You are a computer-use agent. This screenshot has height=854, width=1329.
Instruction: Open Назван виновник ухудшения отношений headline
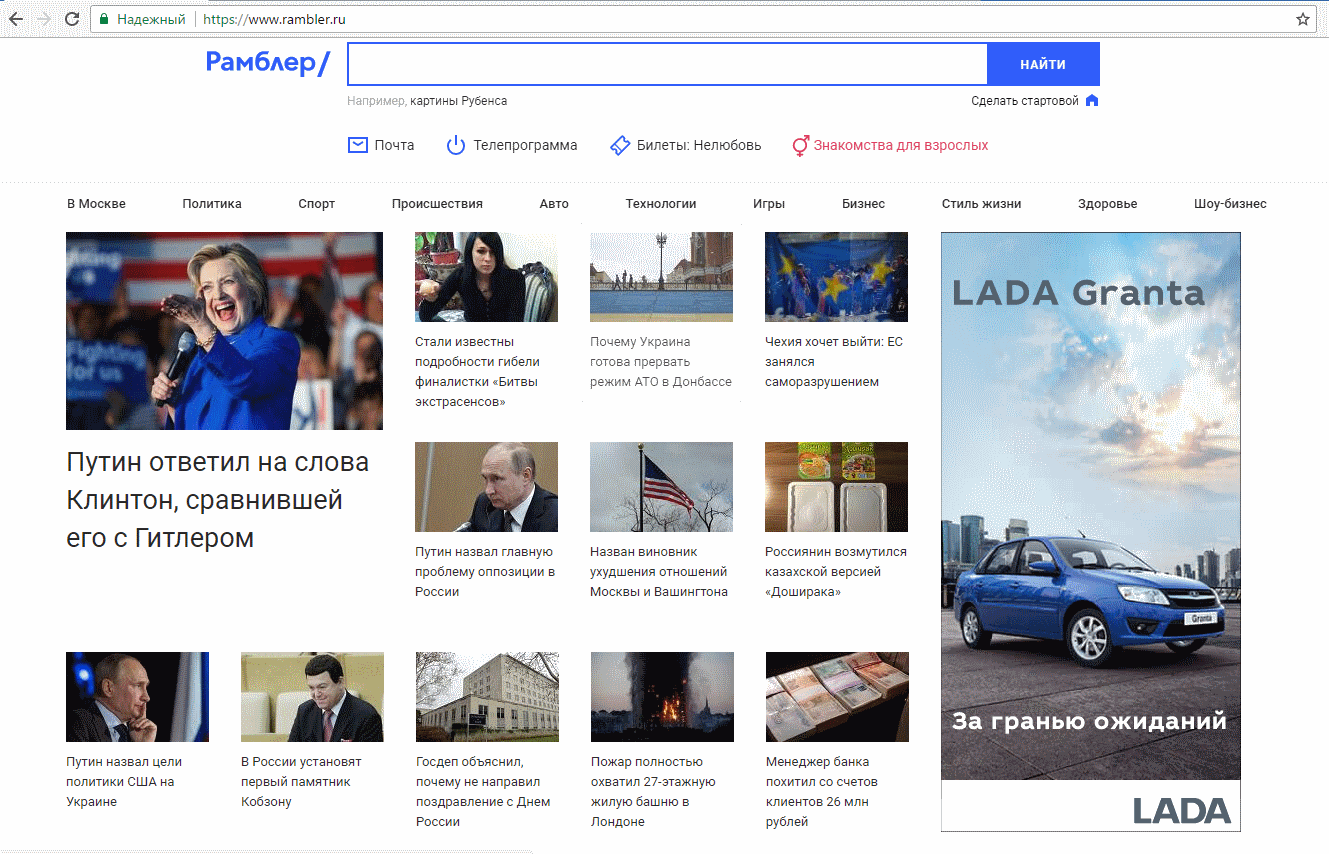coord(659,572)
